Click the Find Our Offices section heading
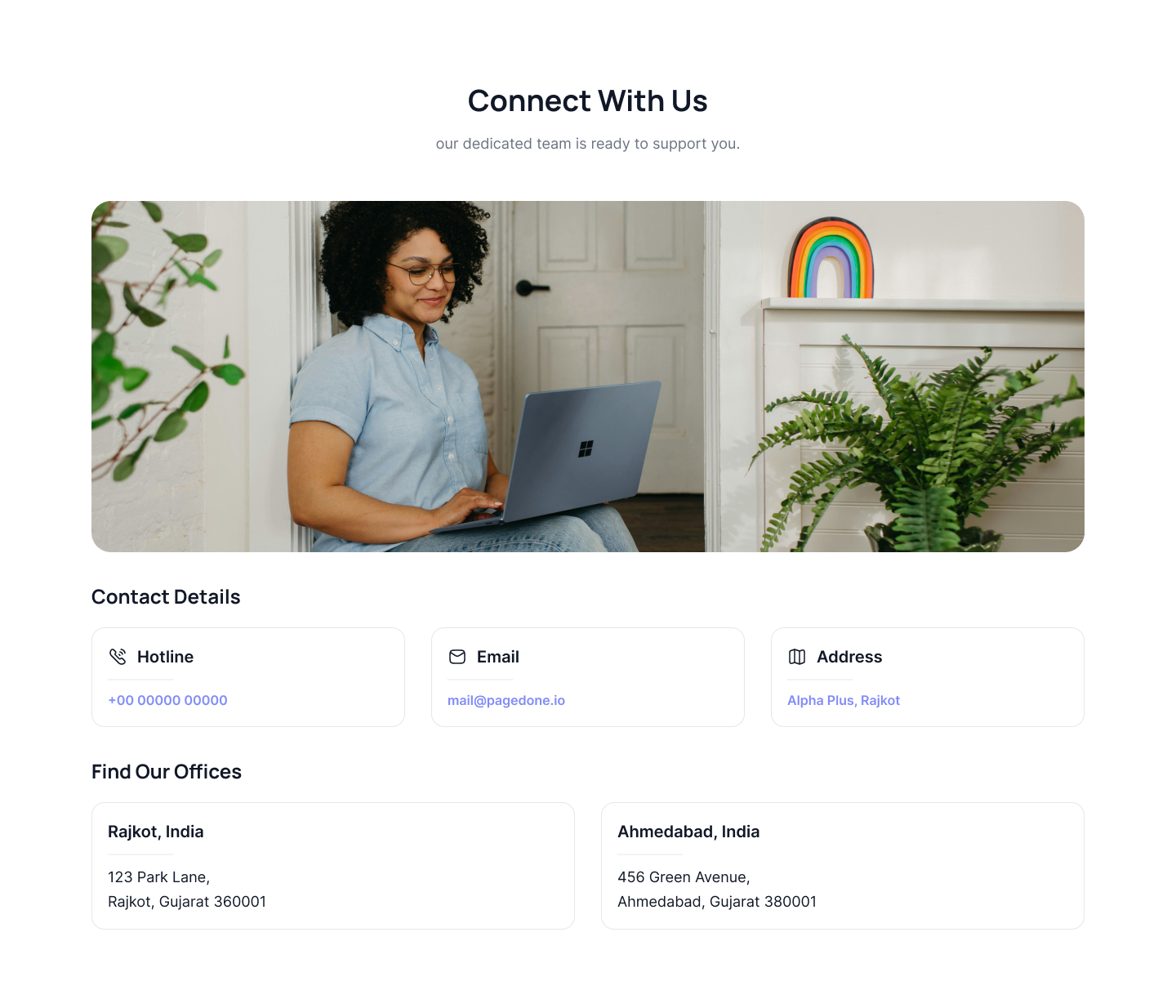The width and height of the screenshot is (1176, 1008). point(167,772)
